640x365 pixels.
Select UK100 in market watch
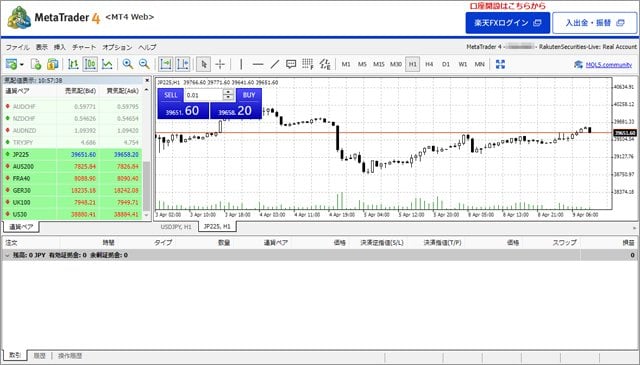click(x=72, y=203)
